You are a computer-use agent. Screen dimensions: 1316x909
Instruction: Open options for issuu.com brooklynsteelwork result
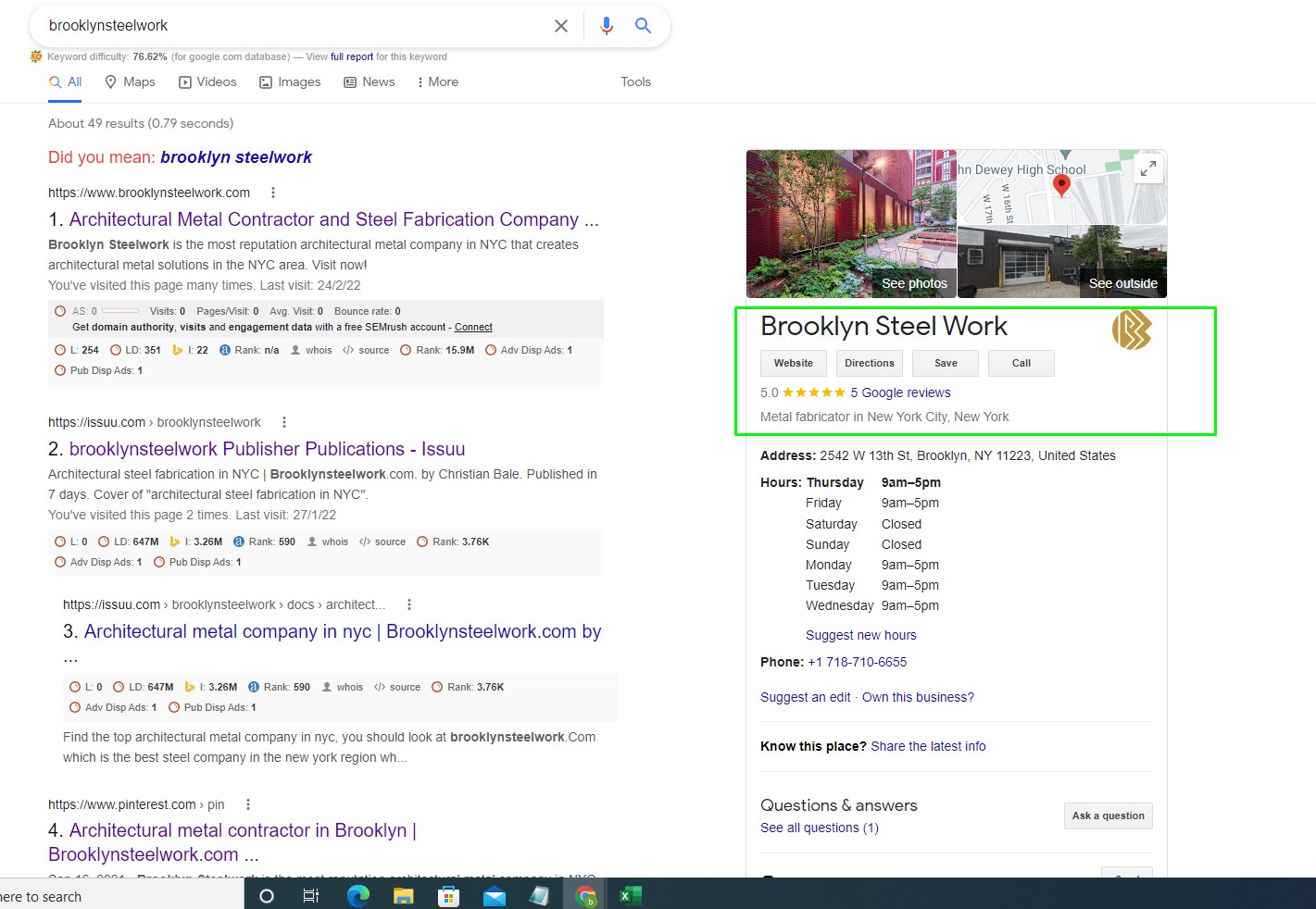coord(284,422)
